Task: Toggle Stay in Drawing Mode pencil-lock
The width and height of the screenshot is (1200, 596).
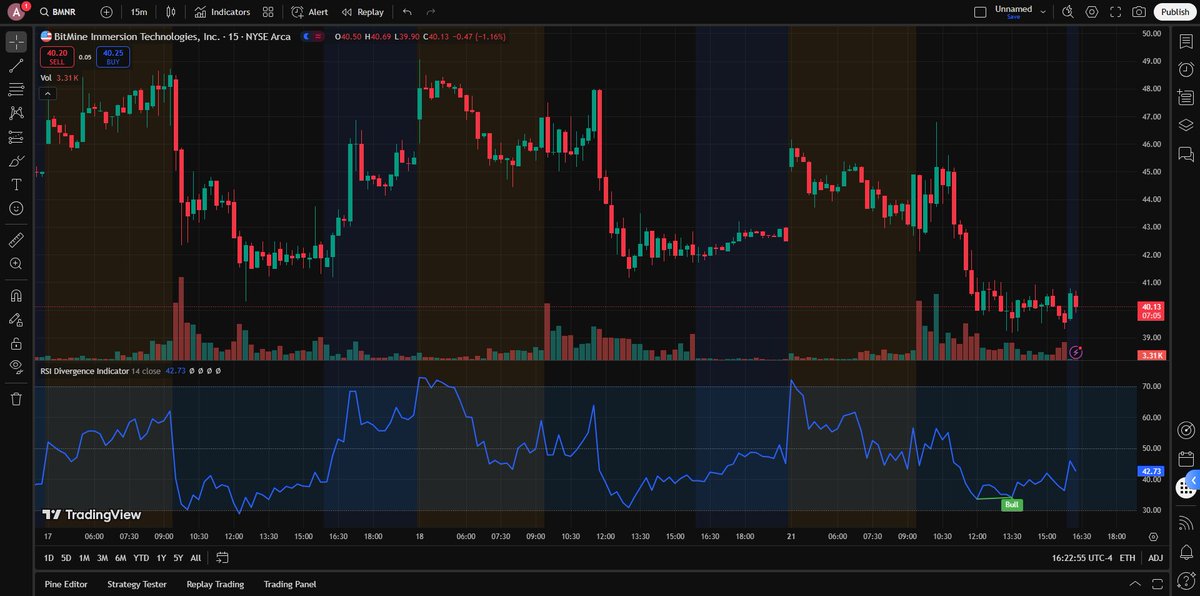Action: point(16,320)
